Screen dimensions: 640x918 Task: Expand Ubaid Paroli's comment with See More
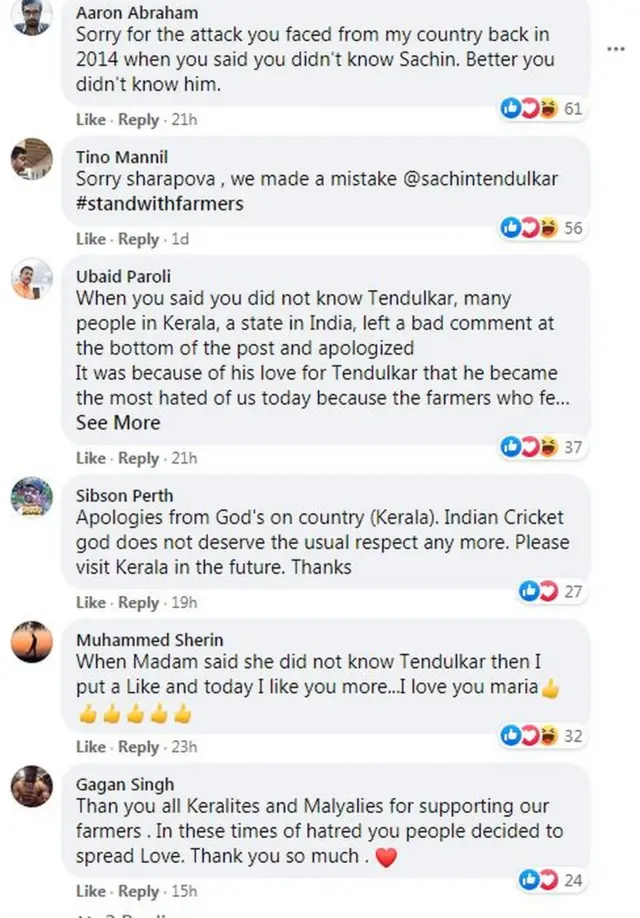coord(118,423)
